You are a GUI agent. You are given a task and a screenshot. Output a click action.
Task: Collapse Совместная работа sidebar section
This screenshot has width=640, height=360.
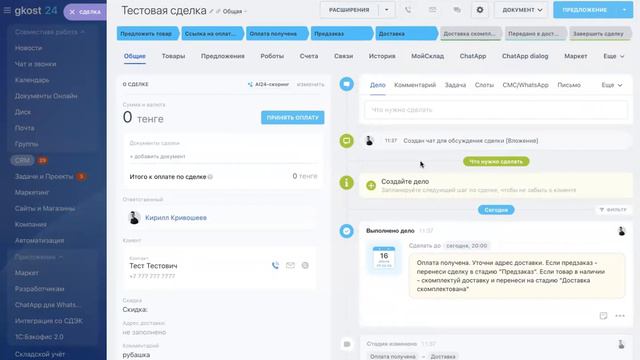pyautogui.click(x=49, y=32)
